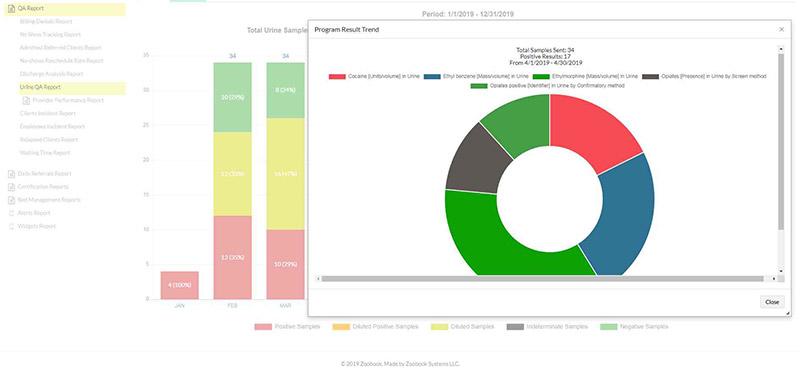The height and width of the screenshot is (368, 800).
Task: Click the Daily Referrals Report icon
Action: [x=11, y=174]
